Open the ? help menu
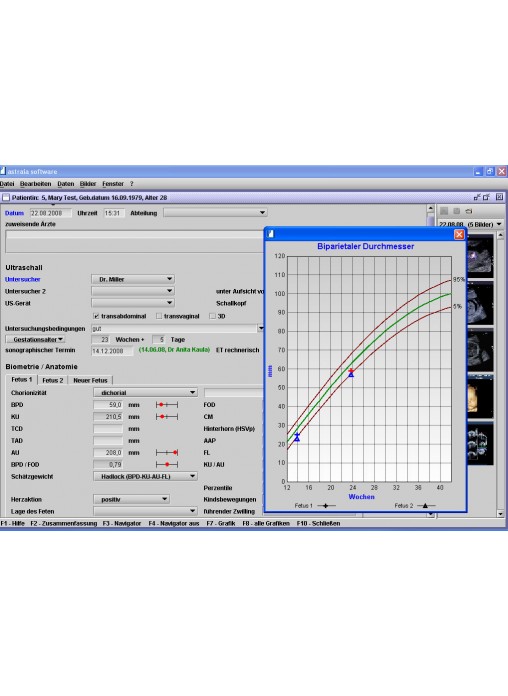The image size is (508, 696). pyautogui.click(x=131, y=184)
